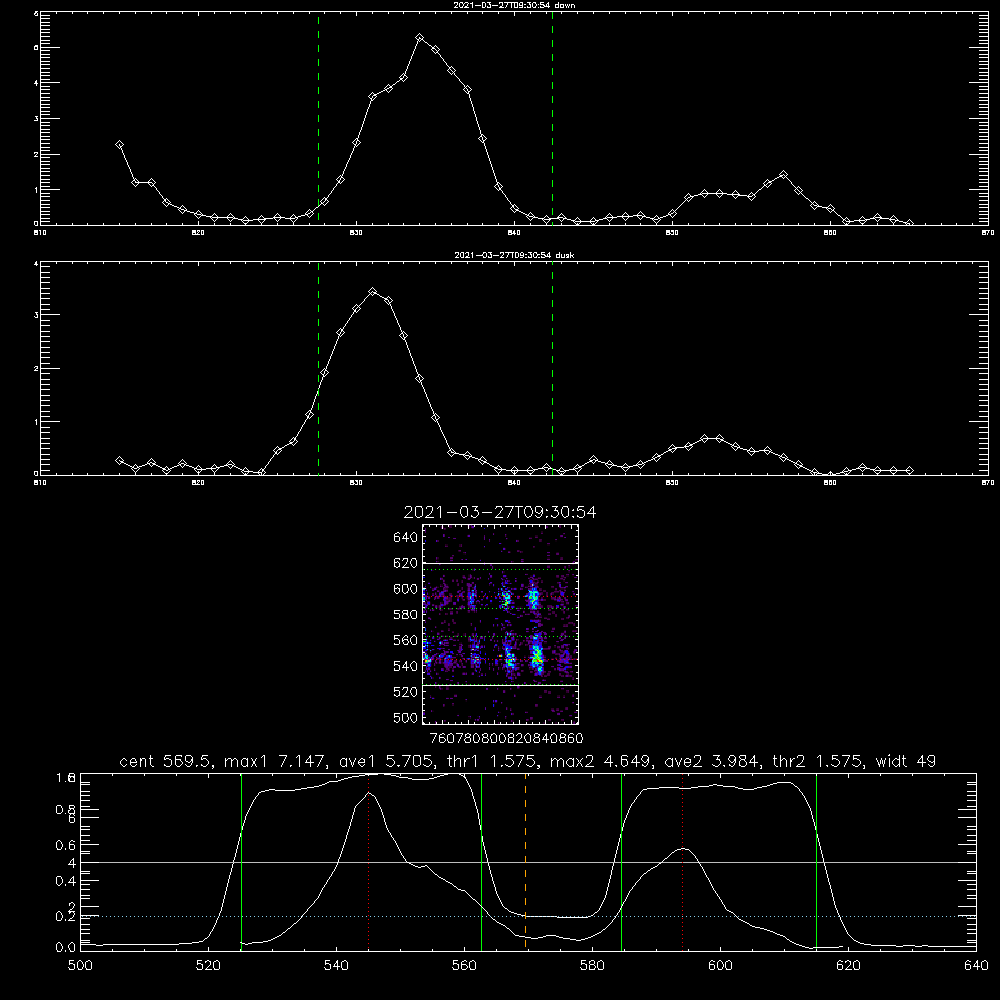This screenshot has height=1000, width=1000.
Task: Click the peak diamond marker in dusk plot
Action: (373, 291)
